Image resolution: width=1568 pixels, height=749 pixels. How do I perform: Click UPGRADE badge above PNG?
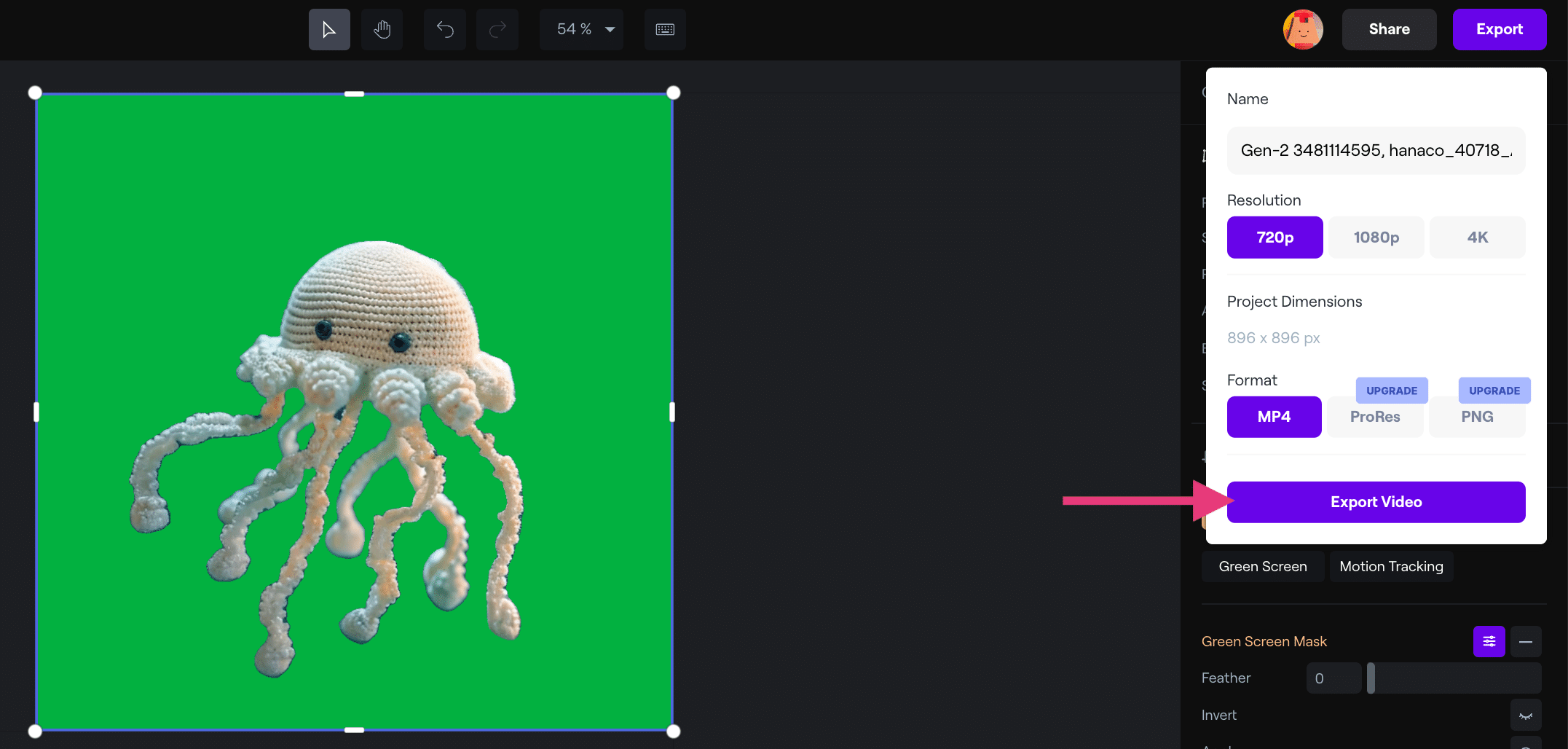coord(1494,391)
